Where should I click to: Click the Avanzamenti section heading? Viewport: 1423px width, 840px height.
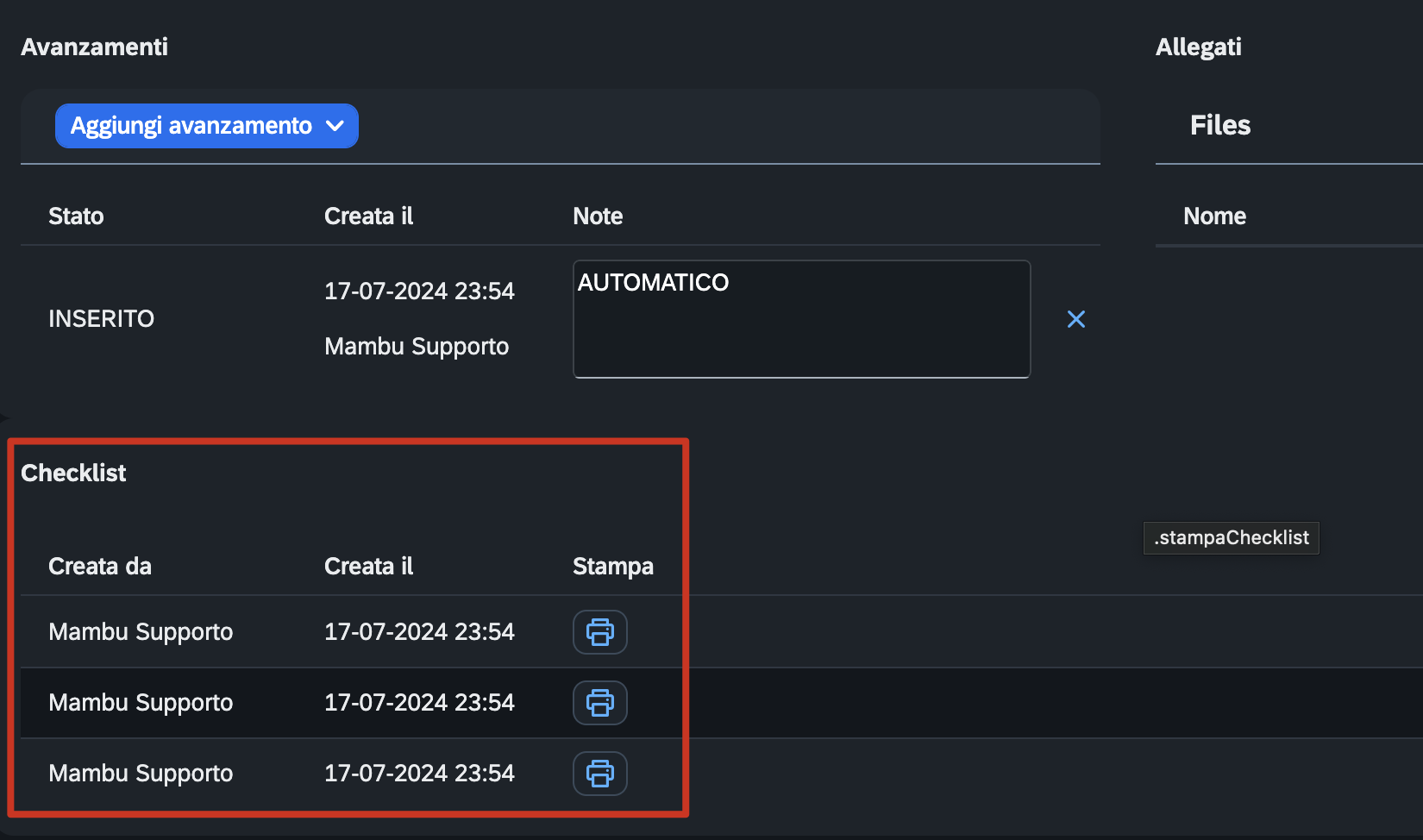coord(95,47)
